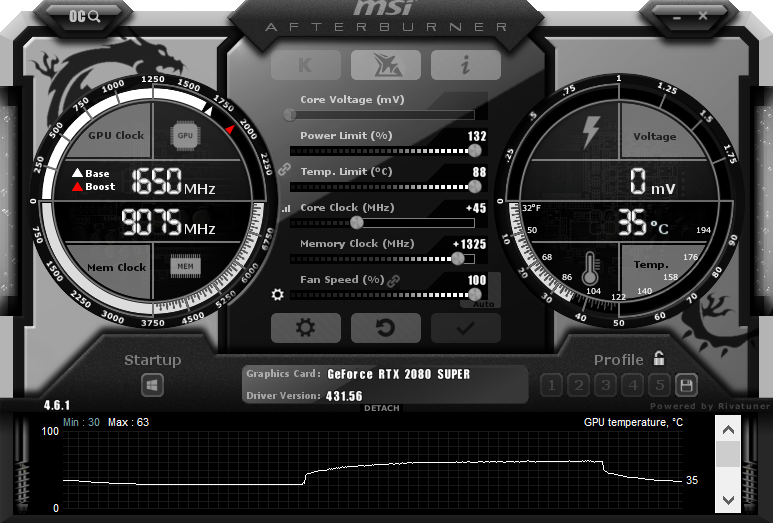Select profile slot 5
The width and height of the screenshot is (773, 523).
coord(660,385)
